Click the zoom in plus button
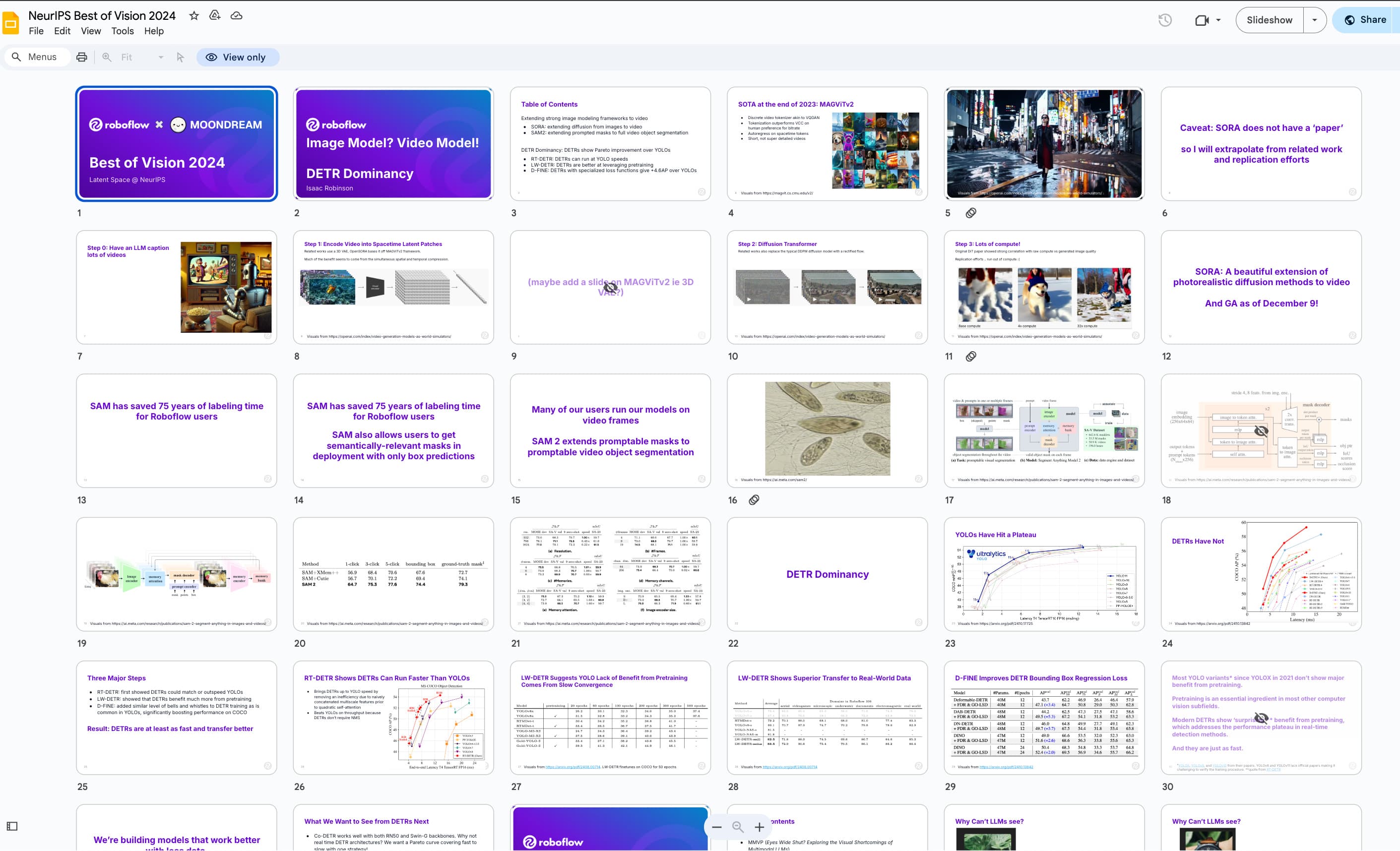 [759, 827]
